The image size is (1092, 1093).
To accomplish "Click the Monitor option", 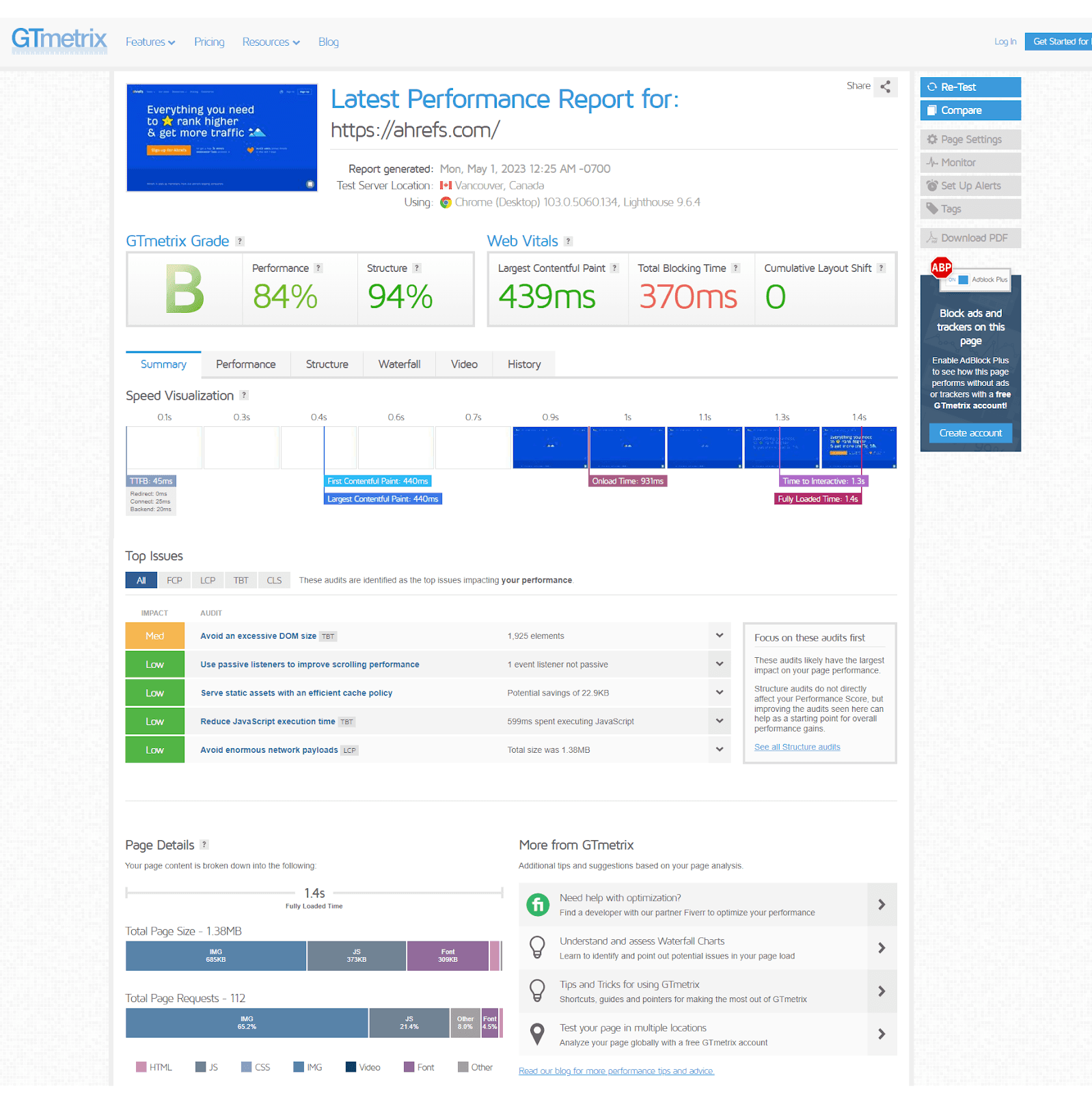I will (970, 163).
